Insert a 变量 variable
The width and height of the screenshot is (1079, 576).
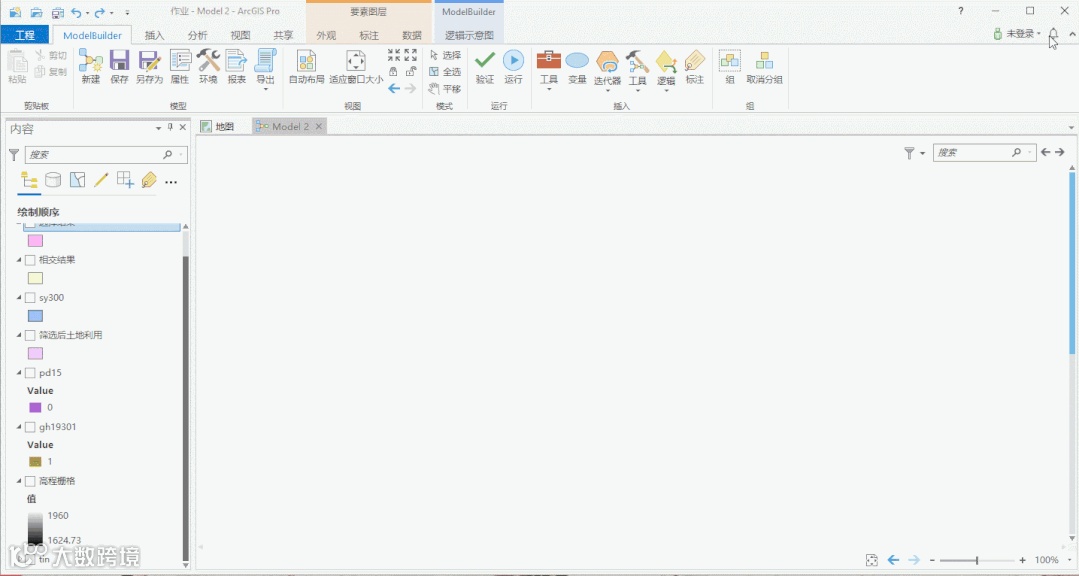click(577, 67)
